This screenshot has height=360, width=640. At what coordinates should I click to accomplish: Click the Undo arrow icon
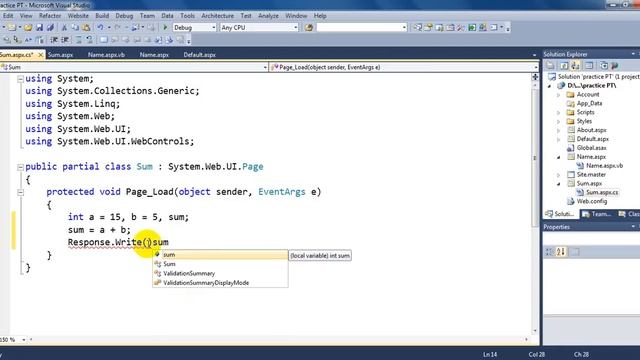pos(100,27)
